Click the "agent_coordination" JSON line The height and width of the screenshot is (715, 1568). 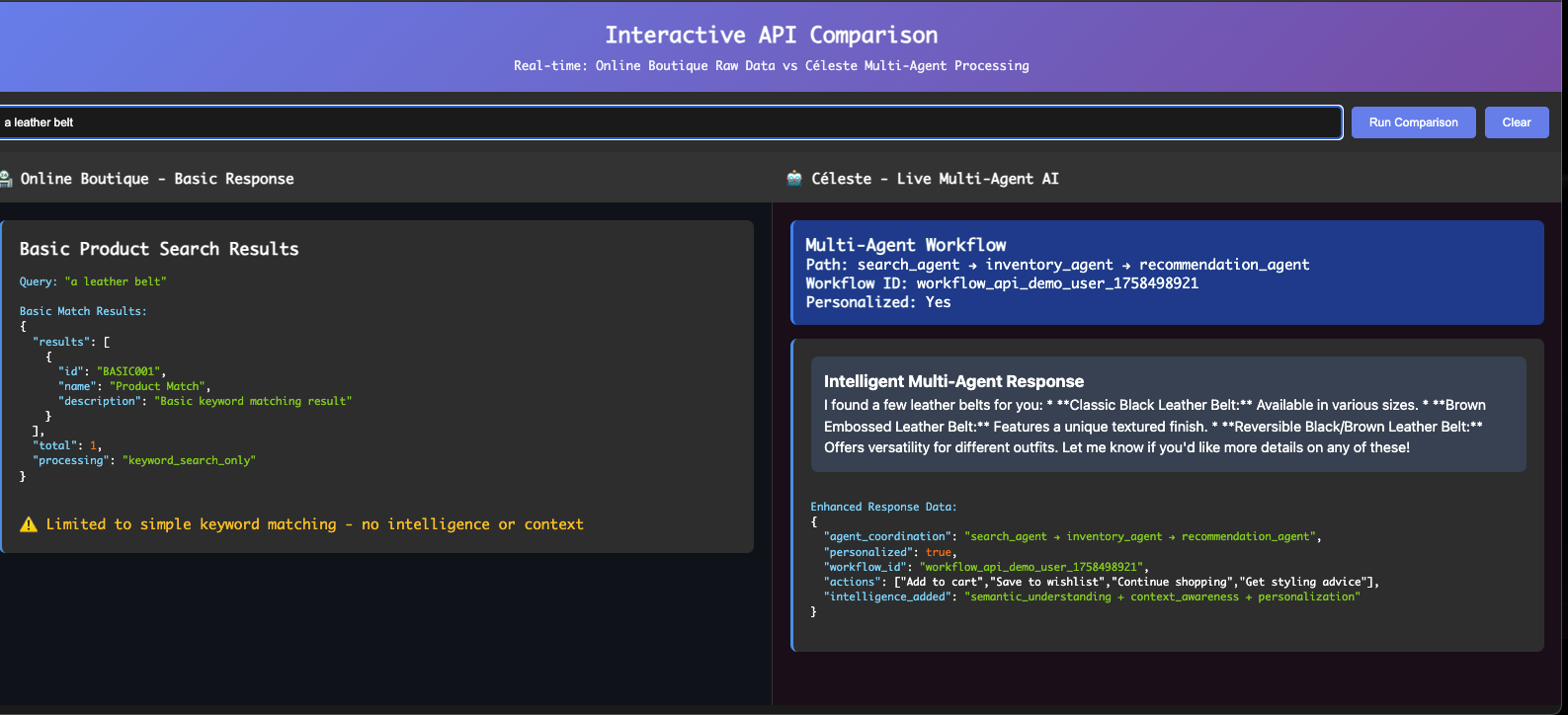pyautogui.click(x=1072, y=536)
